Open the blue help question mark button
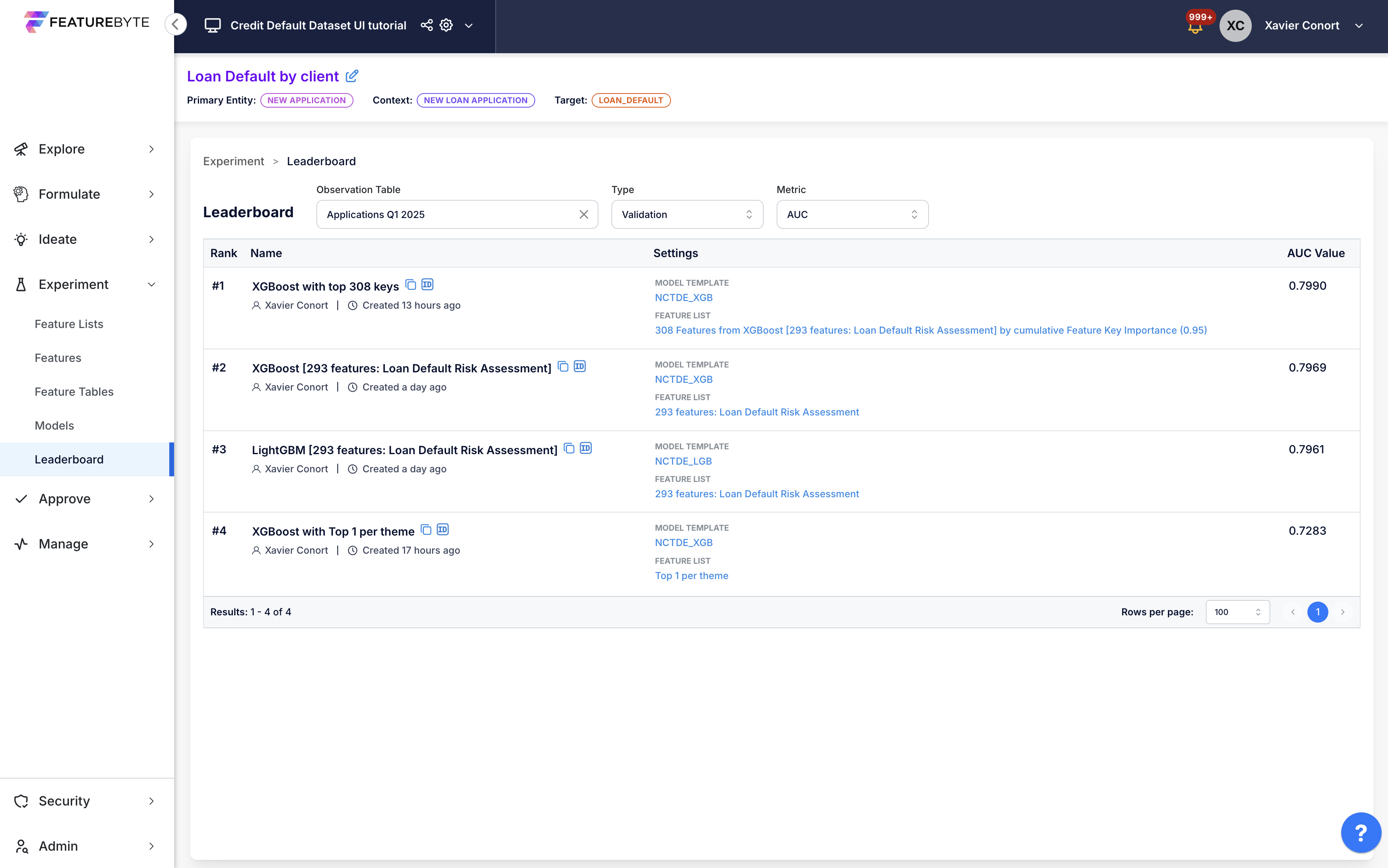This screenshot has height=868, width=1388. (1361, 833)
